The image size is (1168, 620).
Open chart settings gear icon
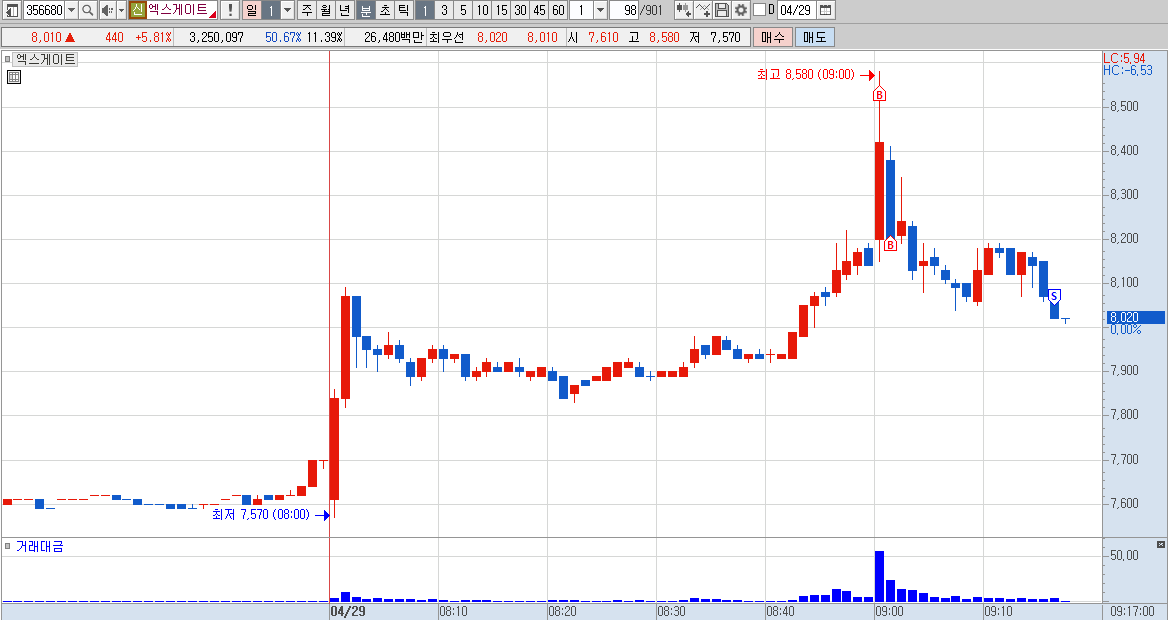(x=741, y=10)
